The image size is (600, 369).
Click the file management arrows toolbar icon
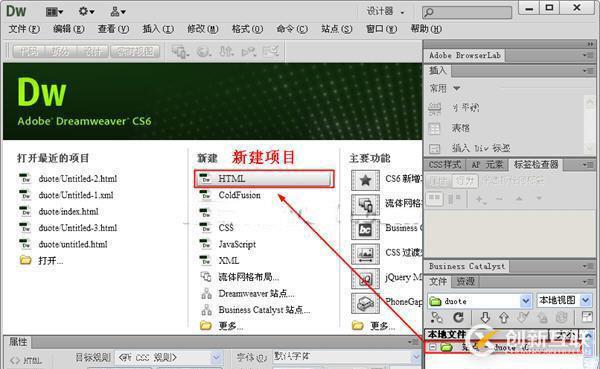pyautogui.click(x=226, y=51)
